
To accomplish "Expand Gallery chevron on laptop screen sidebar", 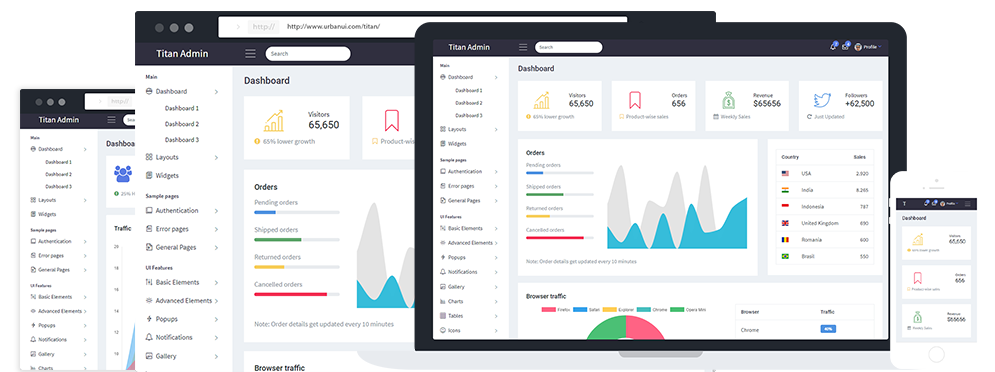I will 496,287.
